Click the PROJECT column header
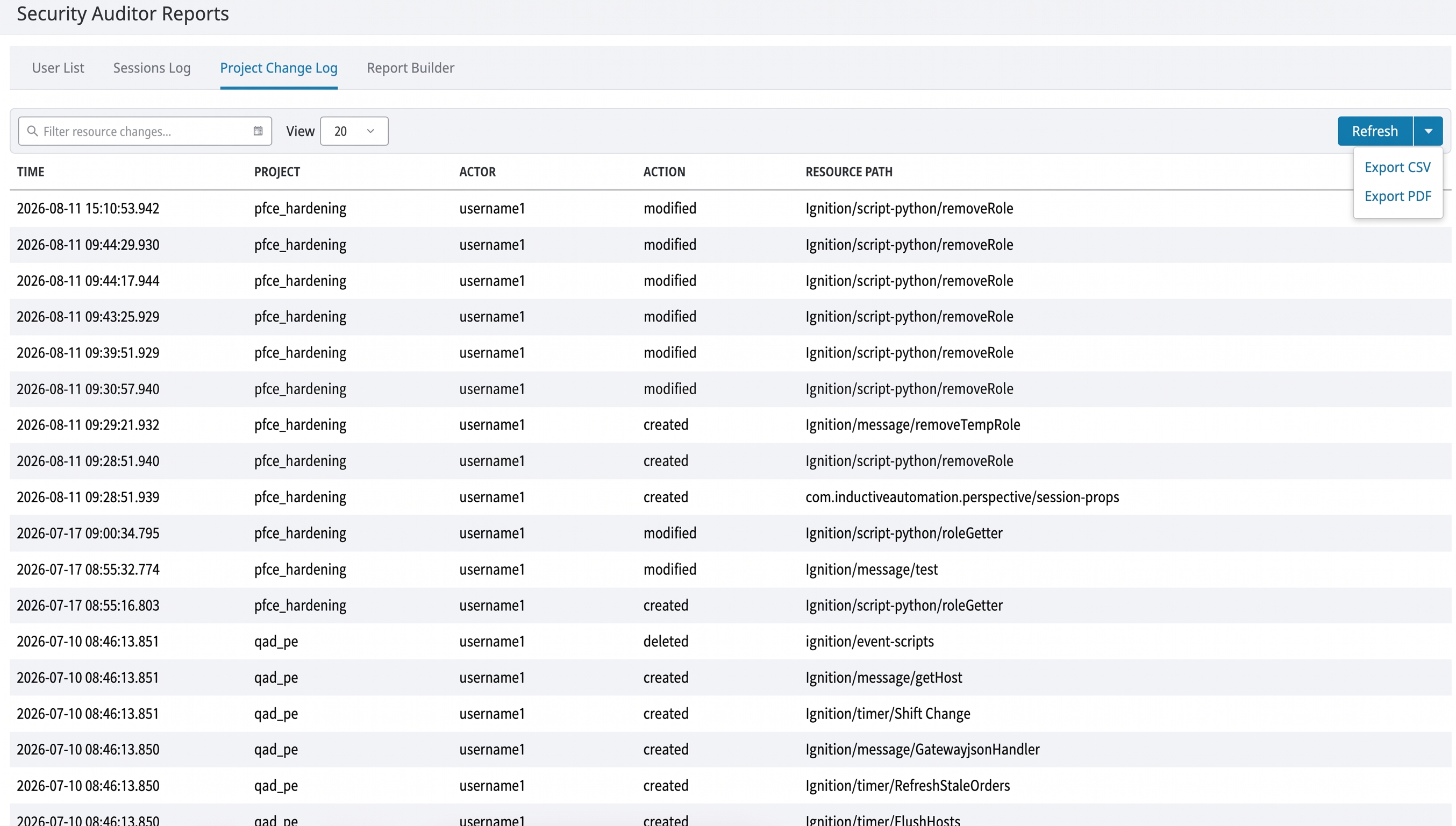1456x826 pixels. [277, 172]
